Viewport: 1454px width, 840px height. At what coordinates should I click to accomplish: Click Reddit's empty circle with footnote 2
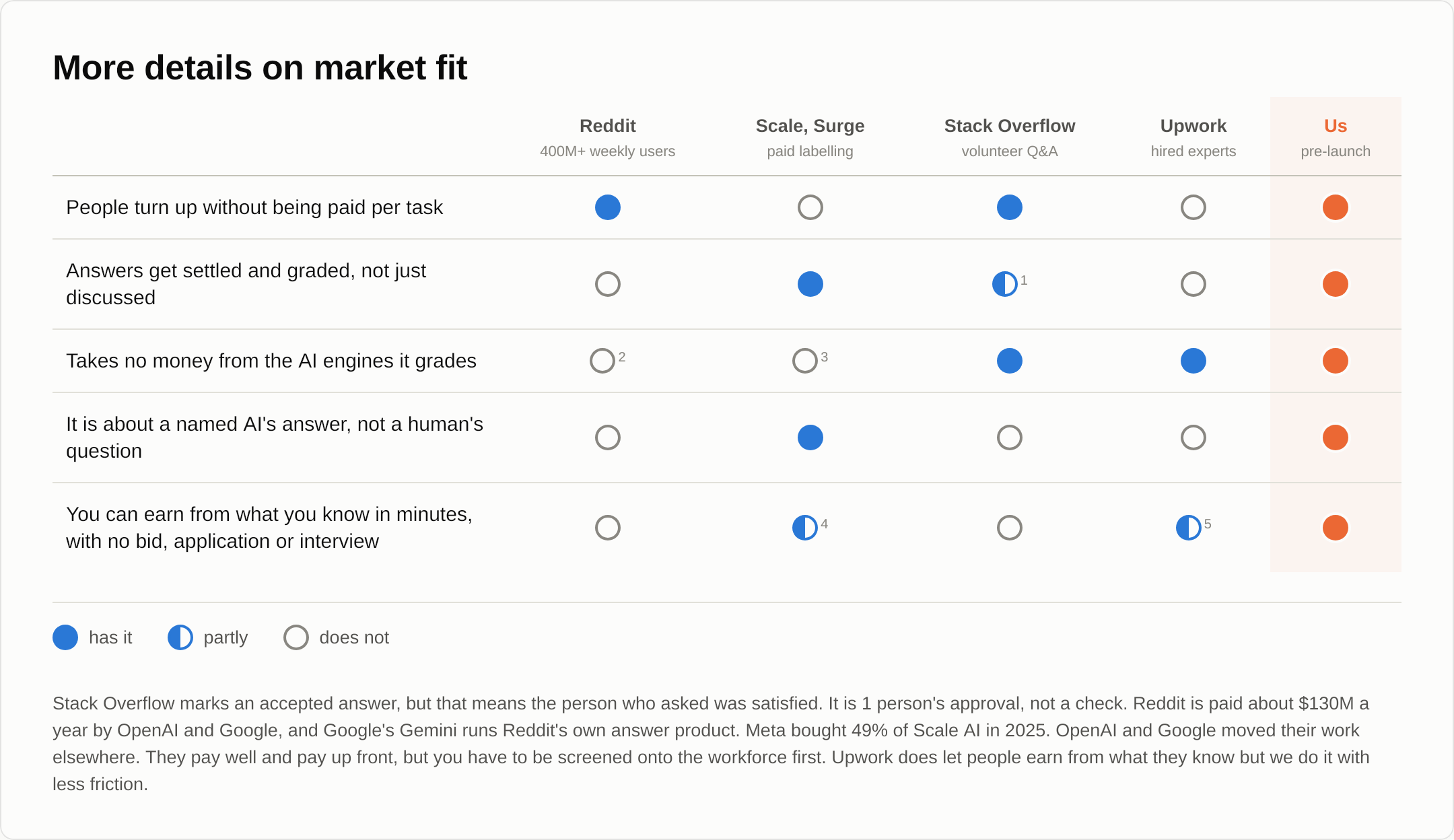(602, 361)
